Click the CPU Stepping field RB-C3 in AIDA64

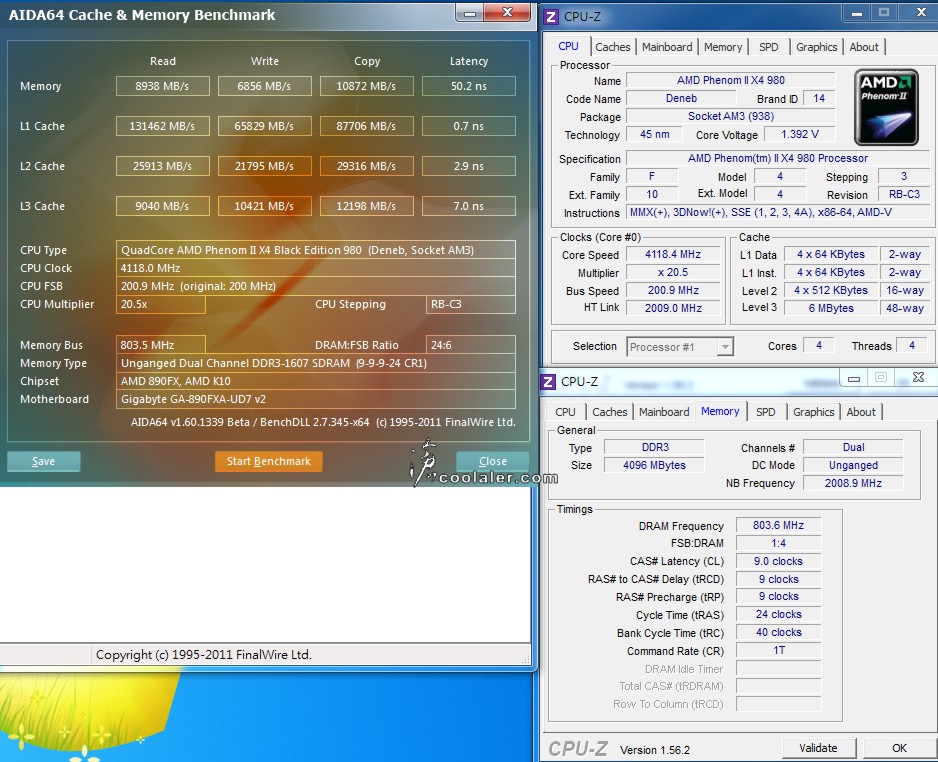pos(470,304)
